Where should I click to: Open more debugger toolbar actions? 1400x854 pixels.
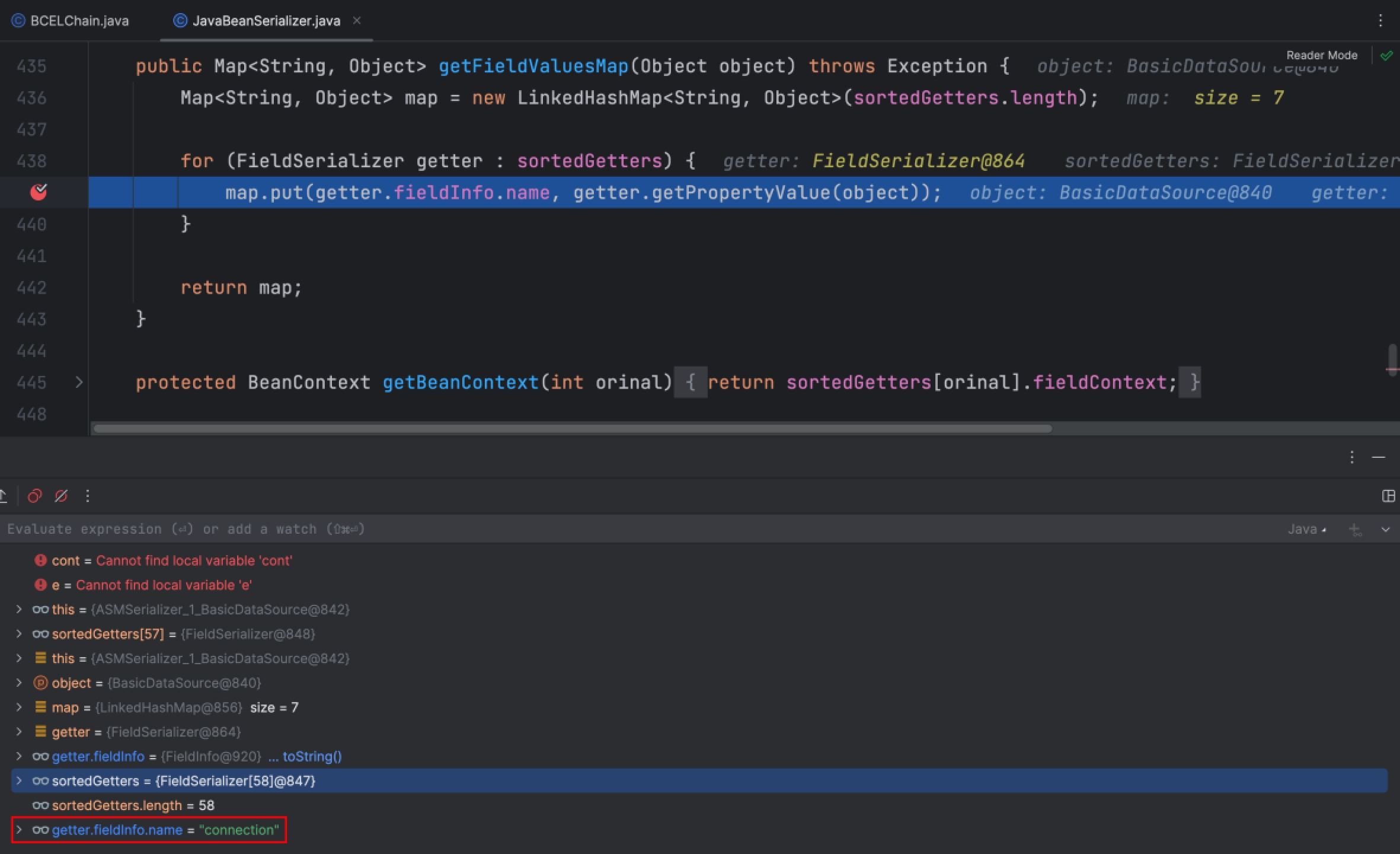point(88,496)
